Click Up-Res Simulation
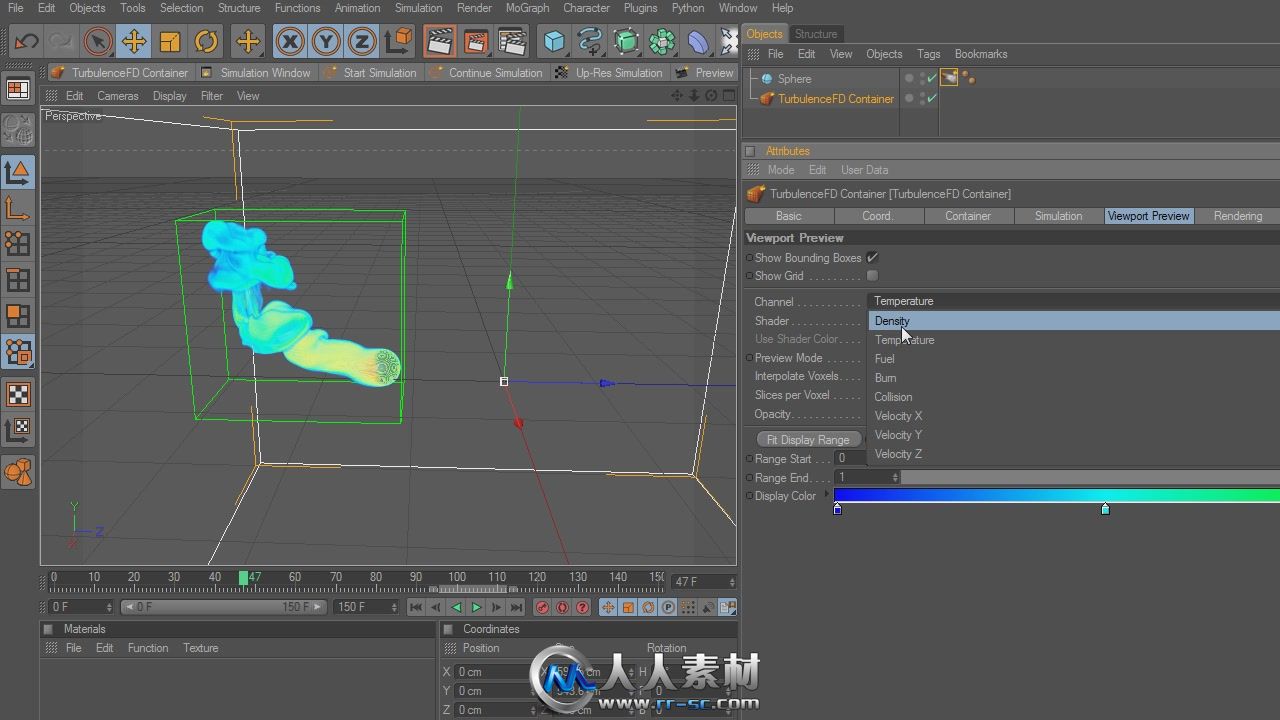 [x=608, y=73]
